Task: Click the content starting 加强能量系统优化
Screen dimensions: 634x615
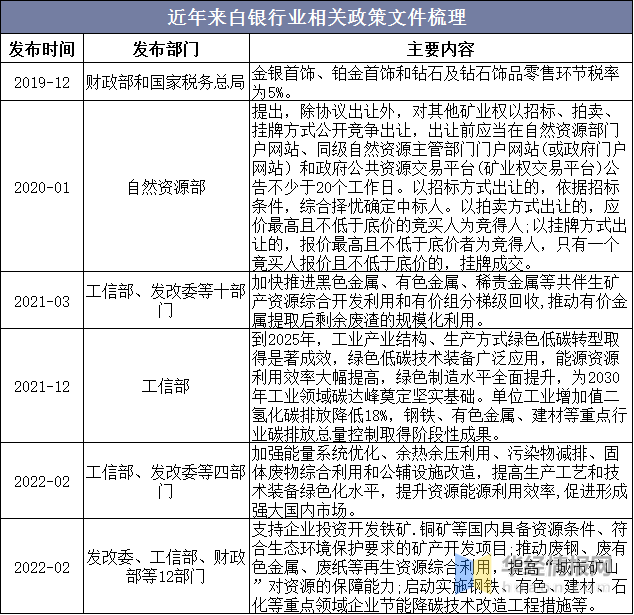Action: pos(440,481)
